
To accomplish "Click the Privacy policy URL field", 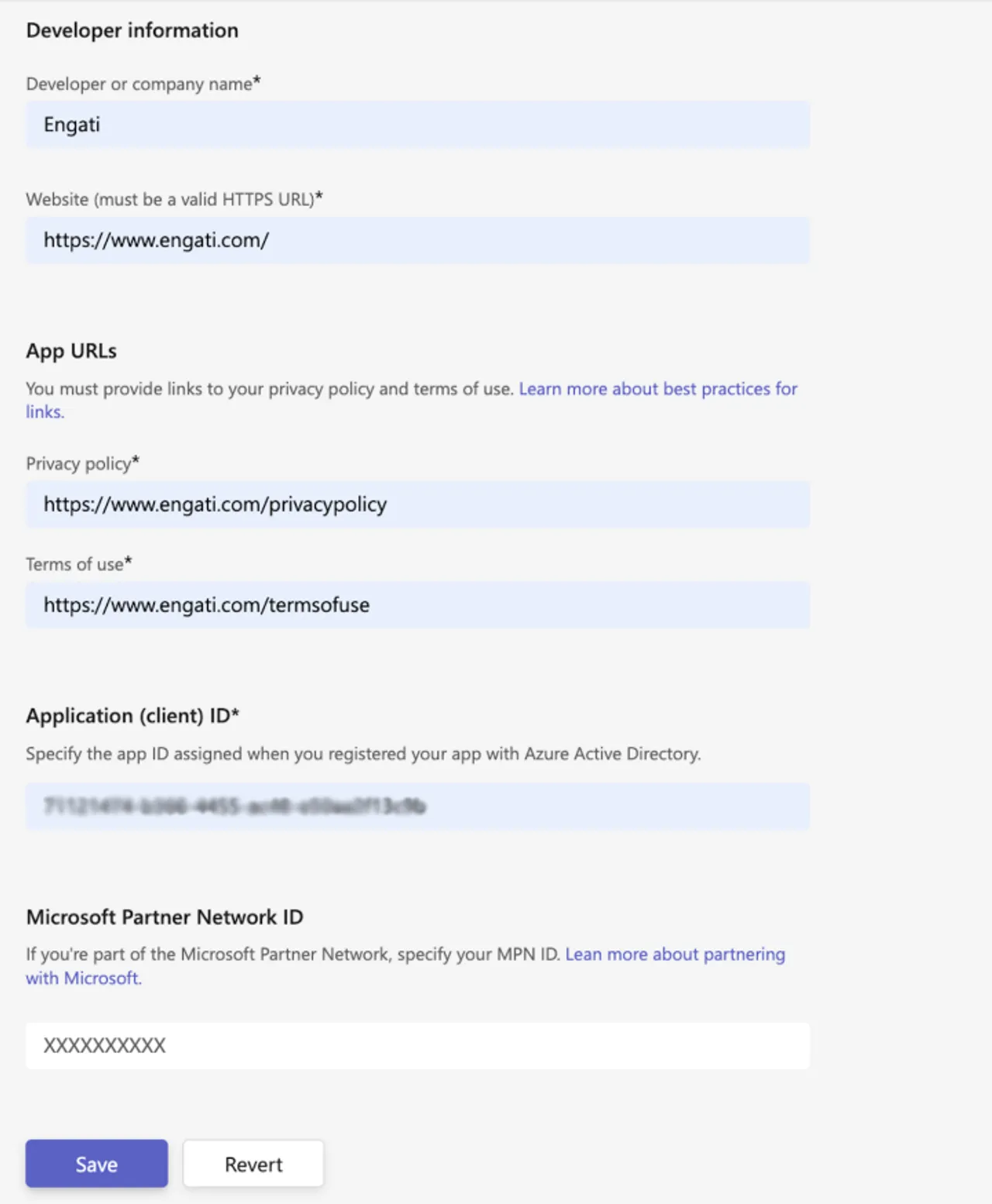I will (418, 504).
